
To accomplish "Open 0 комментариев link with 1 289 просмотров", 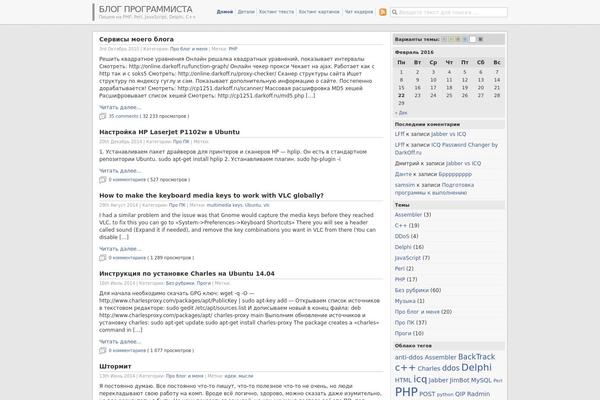I will click(x=127, y=258).
